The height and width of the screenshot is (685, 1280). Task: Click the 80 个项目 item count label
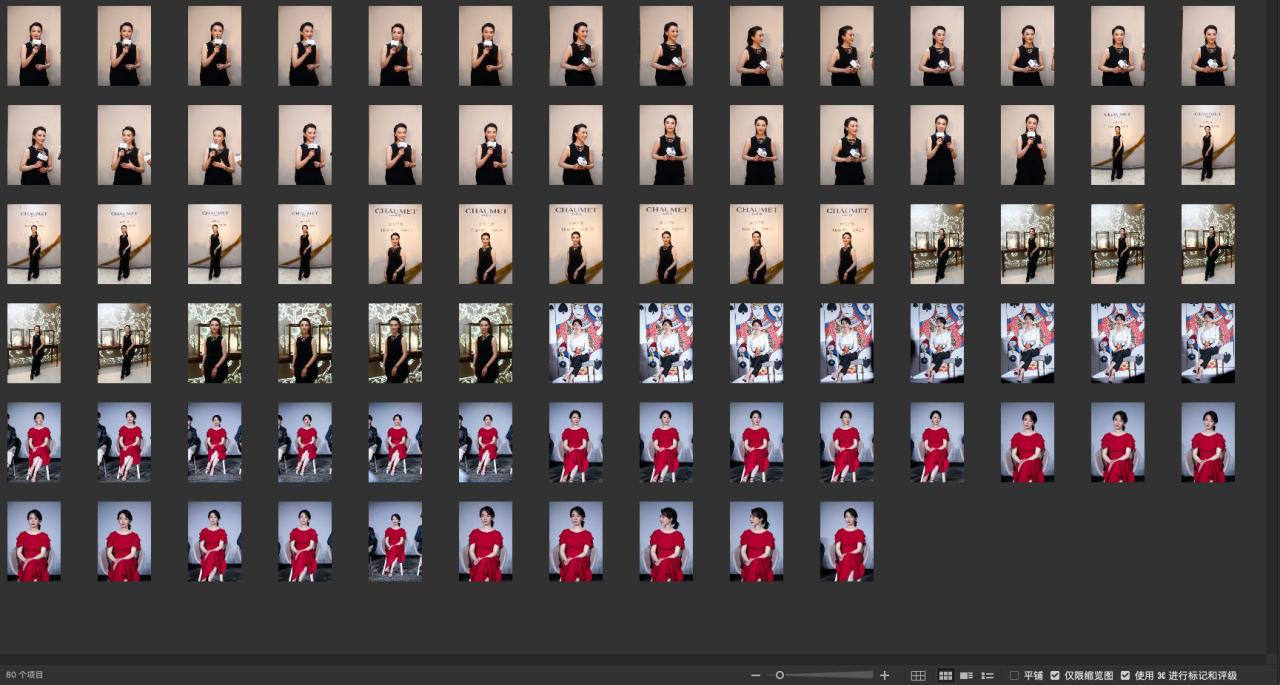pos(25,676)
